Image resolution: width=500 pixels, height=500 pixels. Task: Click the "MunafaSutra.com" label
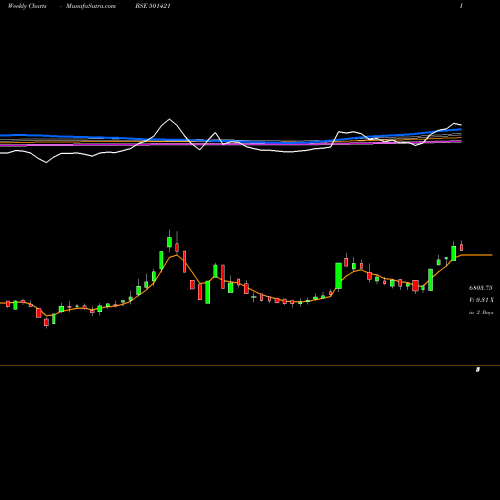point(91,6)
